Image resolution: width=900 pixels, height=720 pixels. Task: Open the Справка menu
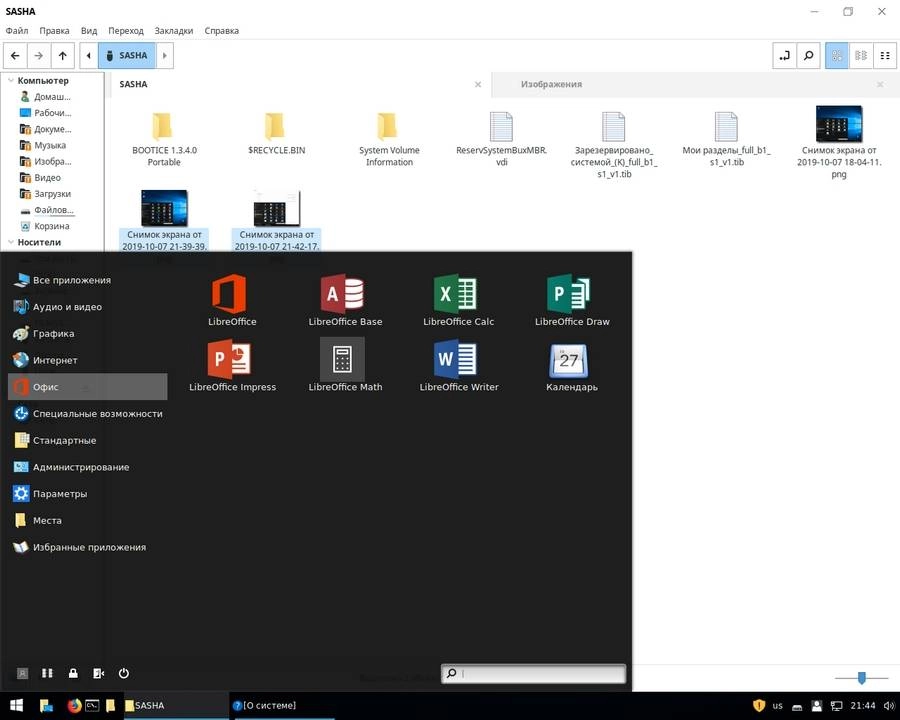pos(222,30)
